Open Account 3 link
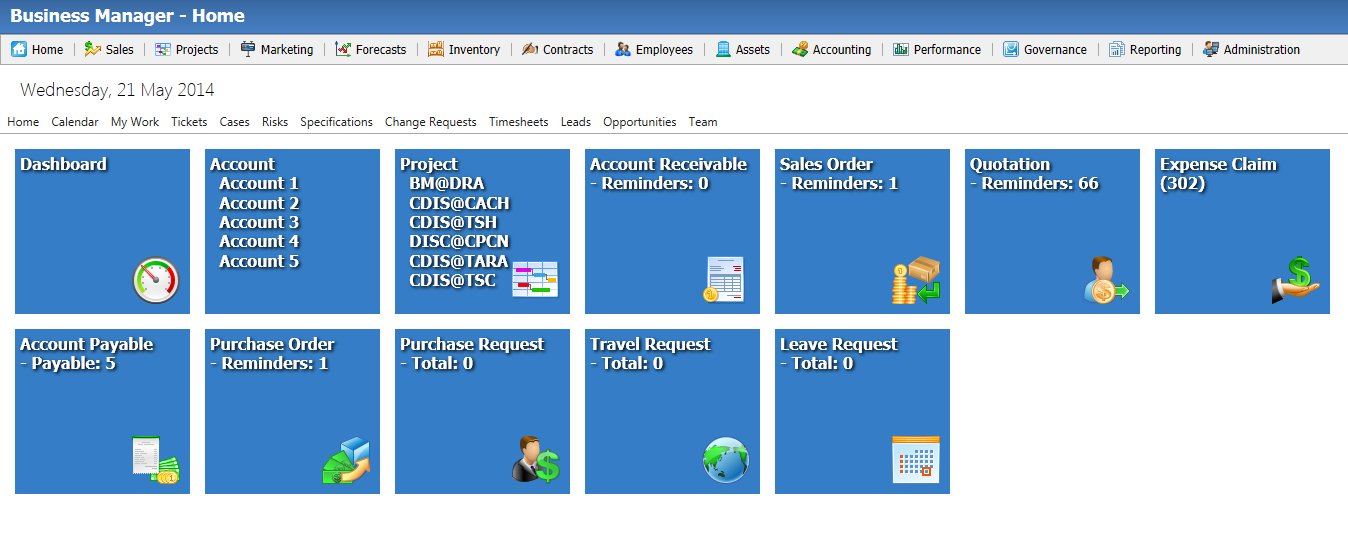Image resolution: width=1348 pixels, height=544 pixels. coord(259,223)
